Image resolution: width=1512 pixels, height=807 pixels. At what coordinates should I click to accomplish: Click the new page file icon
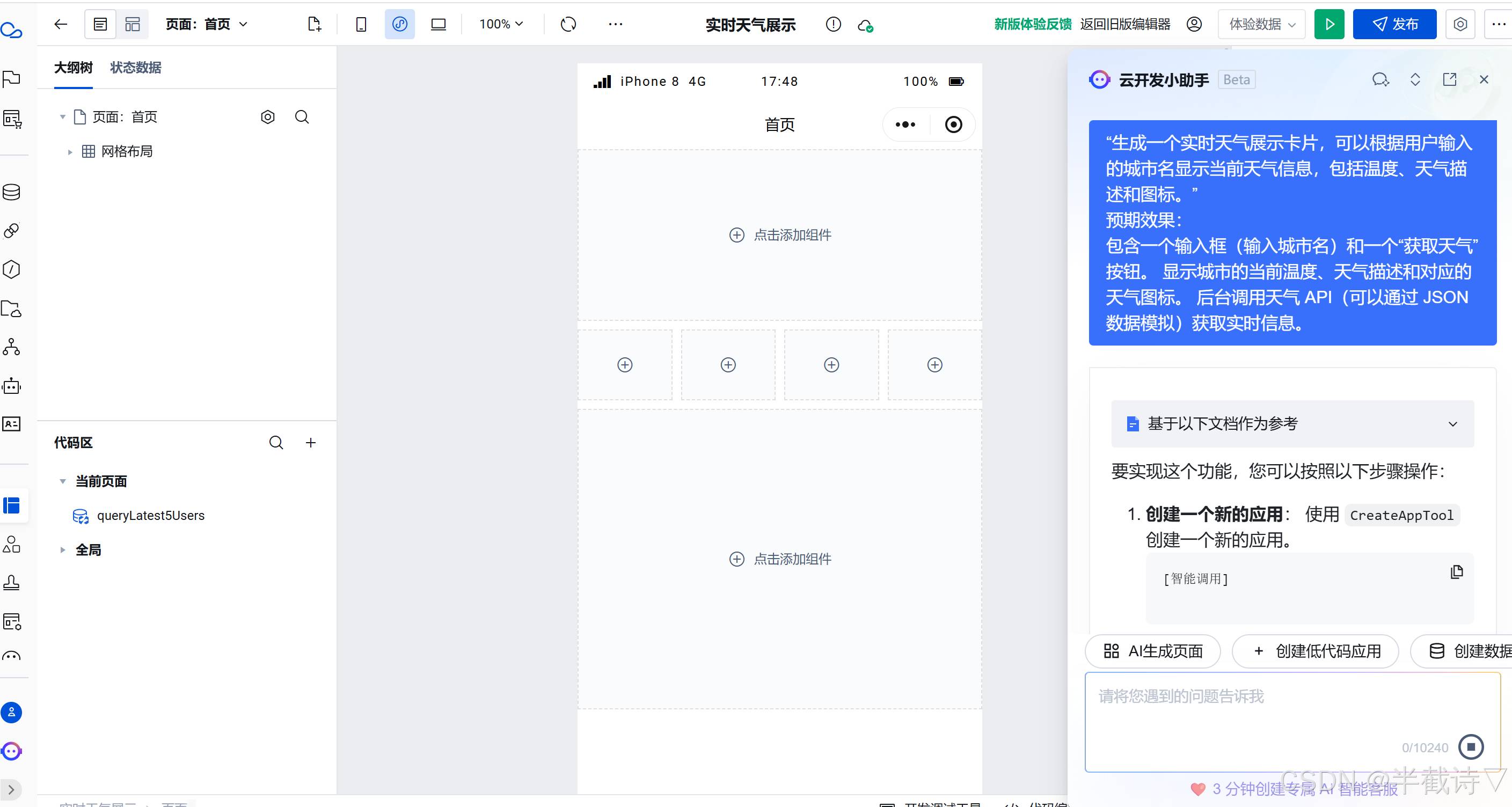tap(315, 24)
